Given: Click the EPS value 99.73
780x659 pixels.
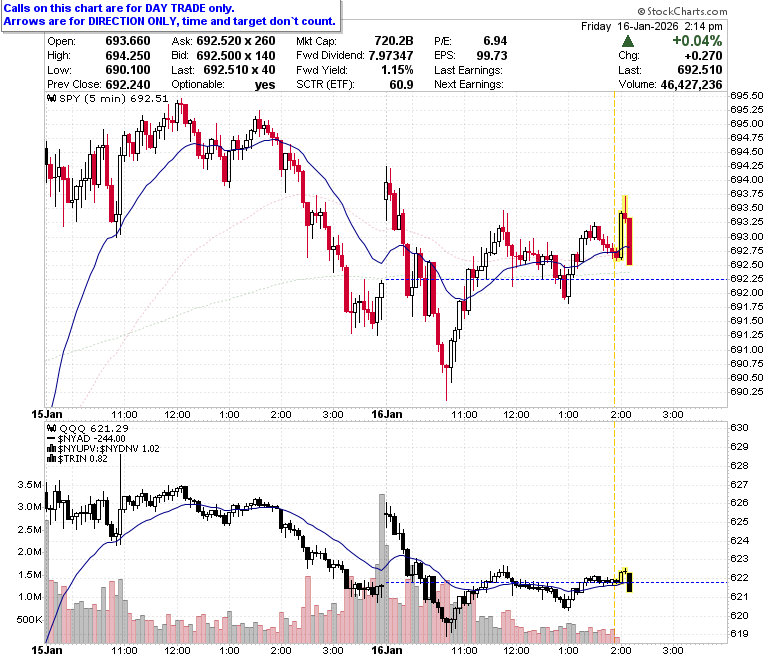Looking at the screenshot, I should coord(492,56).
